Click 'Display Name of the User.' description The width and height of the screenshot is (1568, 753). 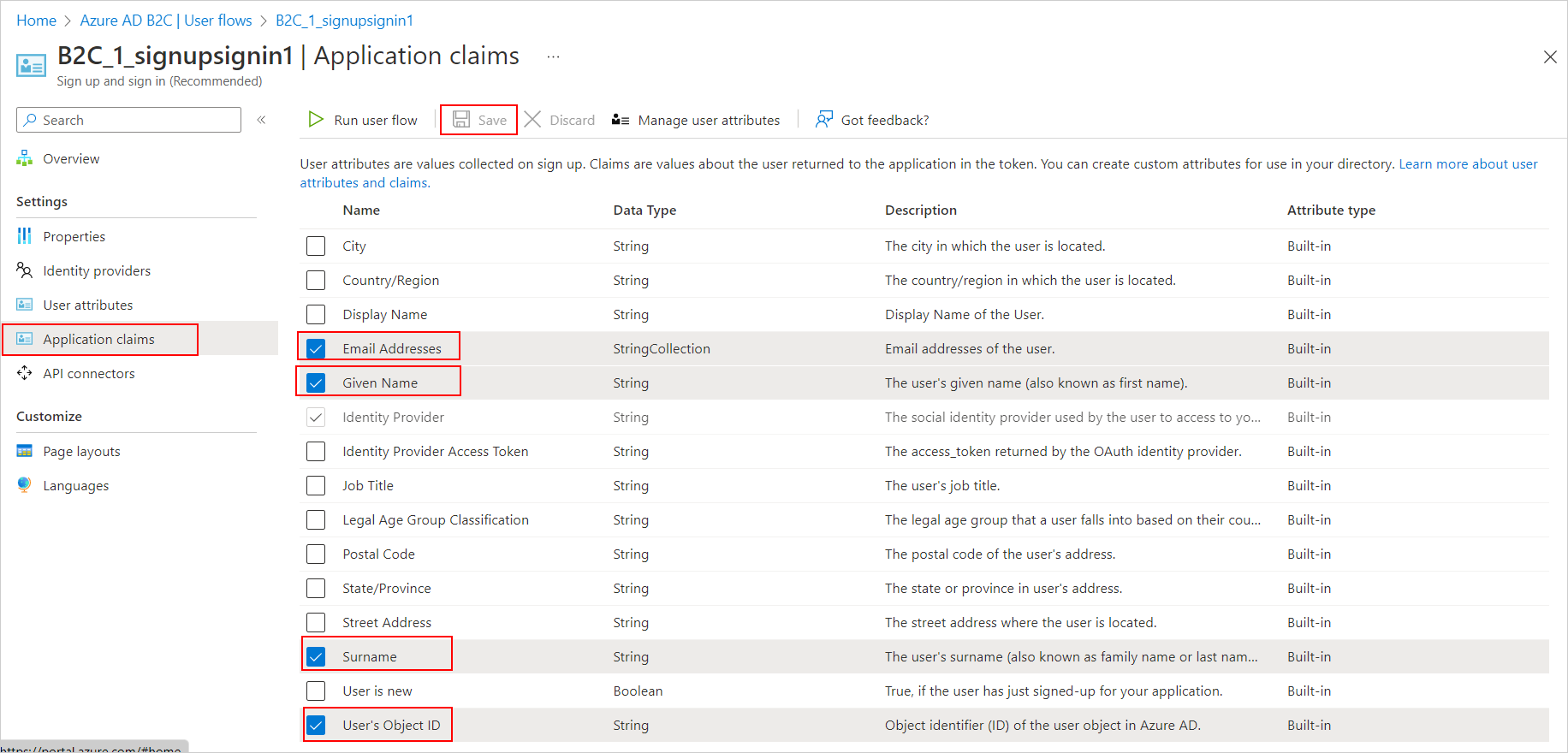click(x=965, y=314)
